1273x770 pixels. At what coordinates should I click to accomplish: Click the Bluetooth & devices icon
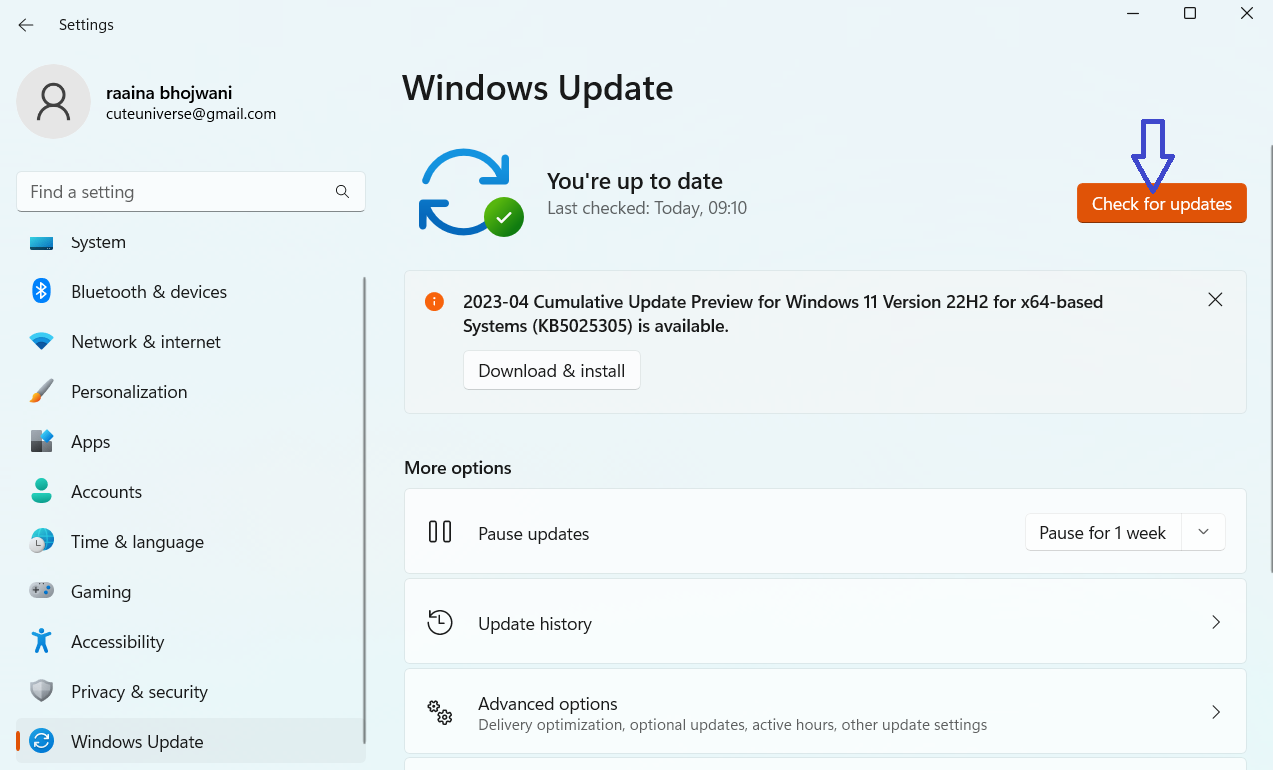pos(41,291)
